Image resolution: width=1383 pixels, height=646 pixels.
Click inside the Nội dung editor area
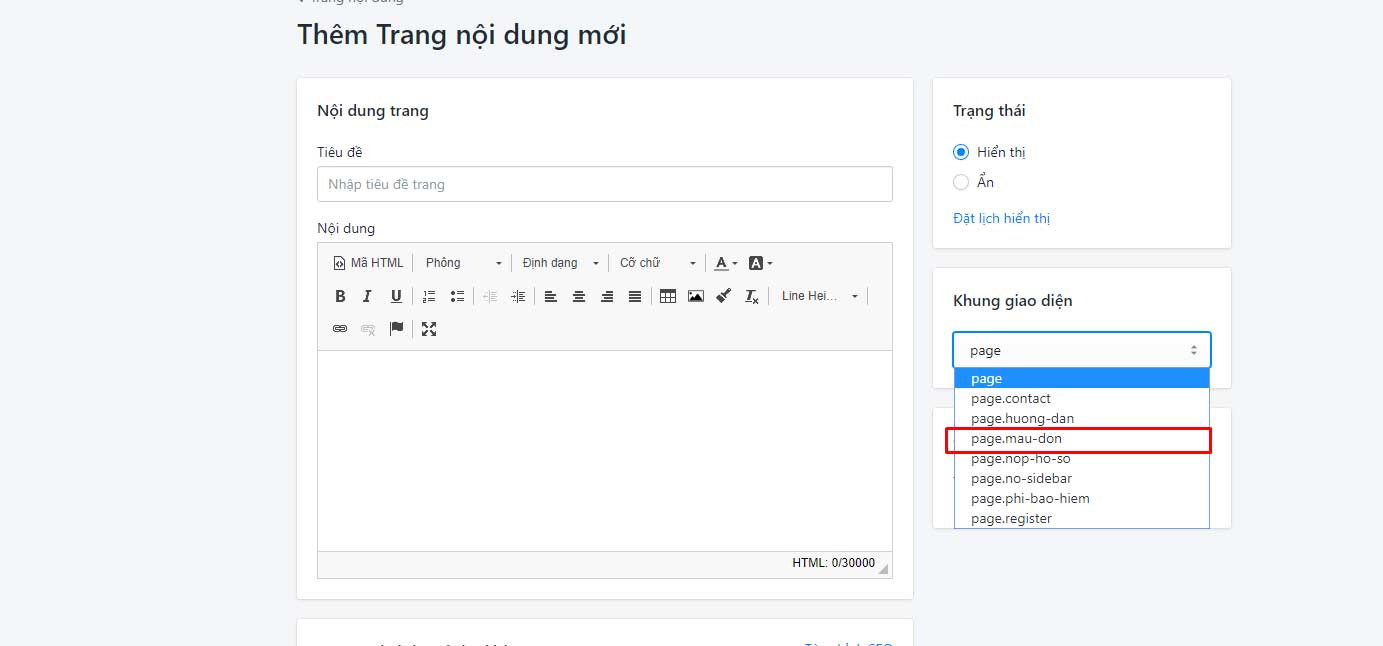(x=605, y=450)
